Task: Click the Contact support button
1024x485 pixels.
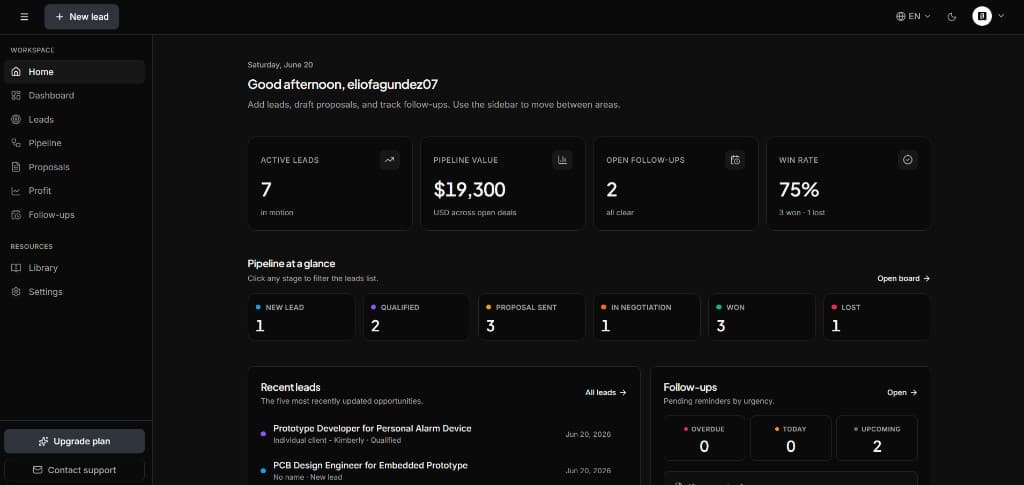Action: tap(74, 470)
